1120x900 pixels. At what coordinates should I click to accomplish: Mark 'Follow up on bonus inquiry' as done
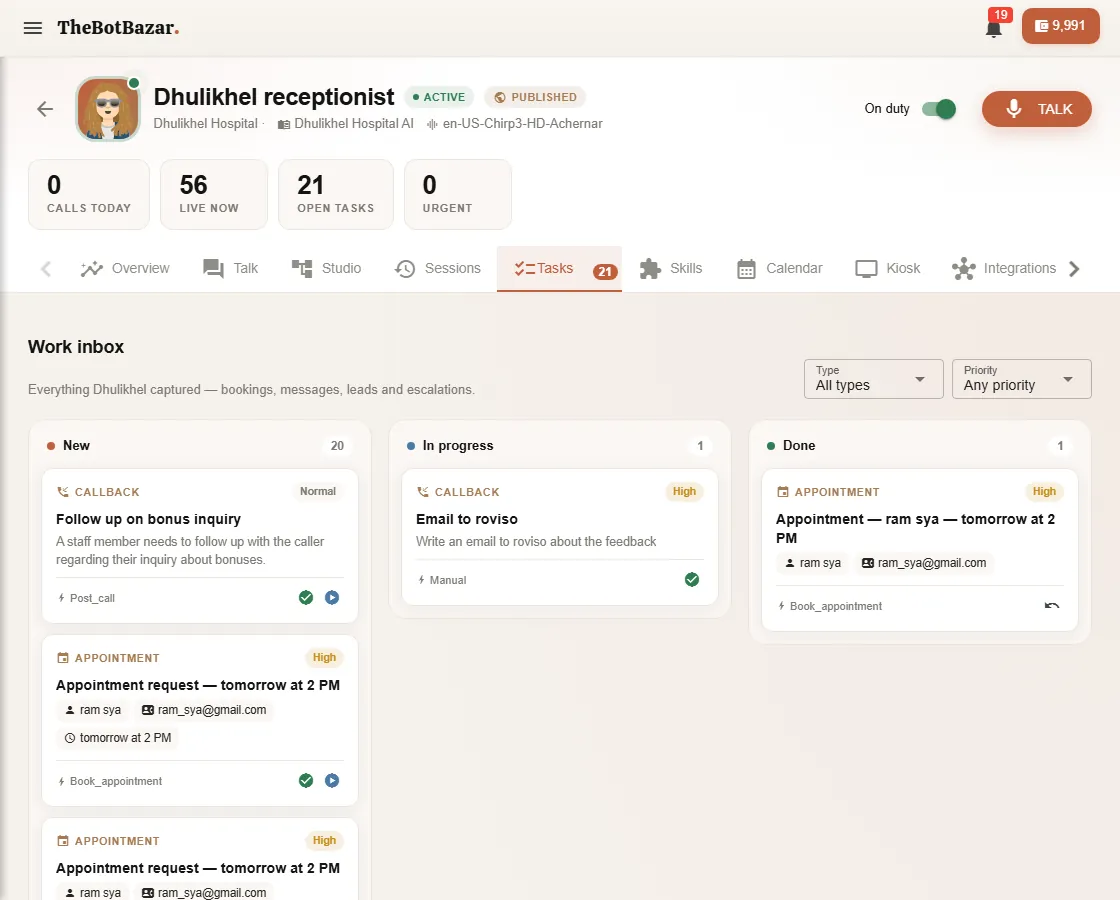click(x=306, y=598)
